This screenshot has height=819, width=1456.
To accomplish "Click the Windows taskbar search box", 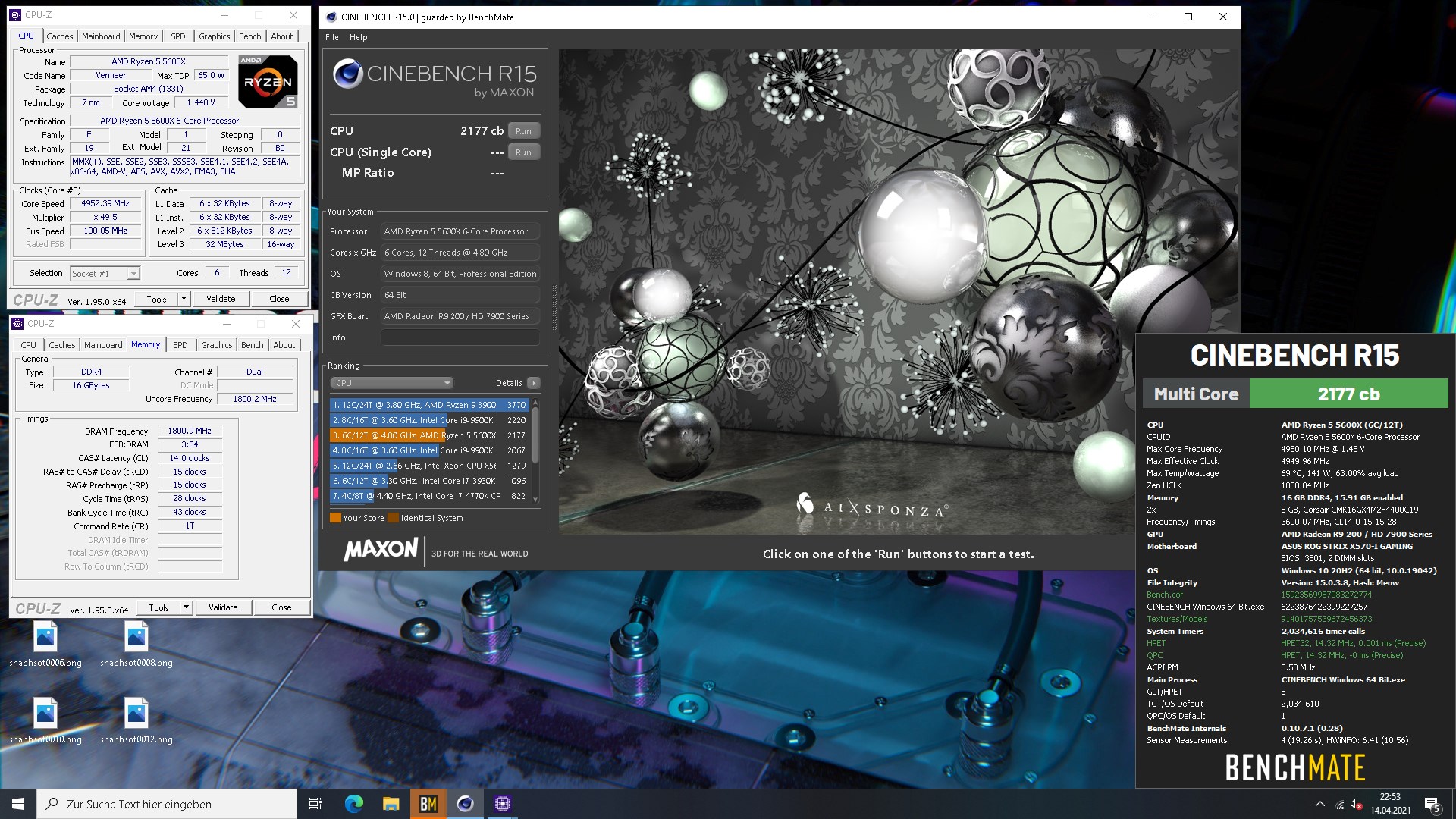I will 167,804.
